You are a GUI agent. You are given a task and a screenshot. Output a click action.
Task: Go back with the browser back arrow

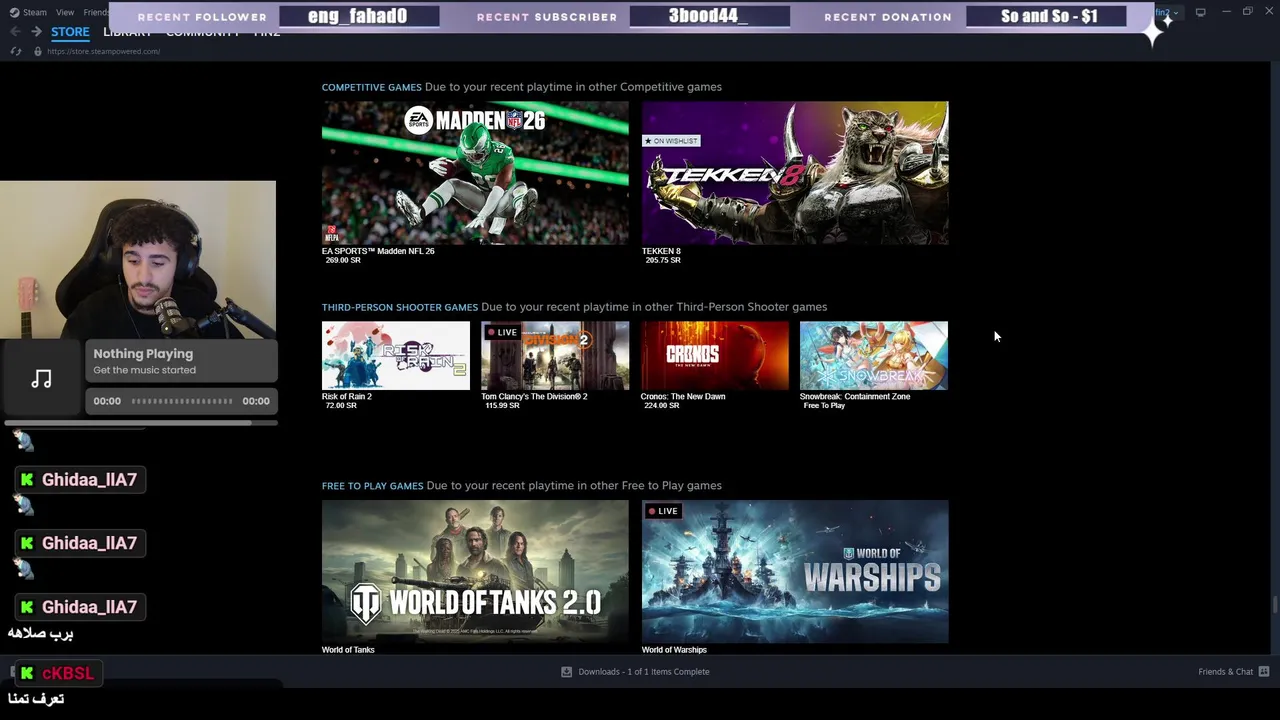click(x=15, y=32)
